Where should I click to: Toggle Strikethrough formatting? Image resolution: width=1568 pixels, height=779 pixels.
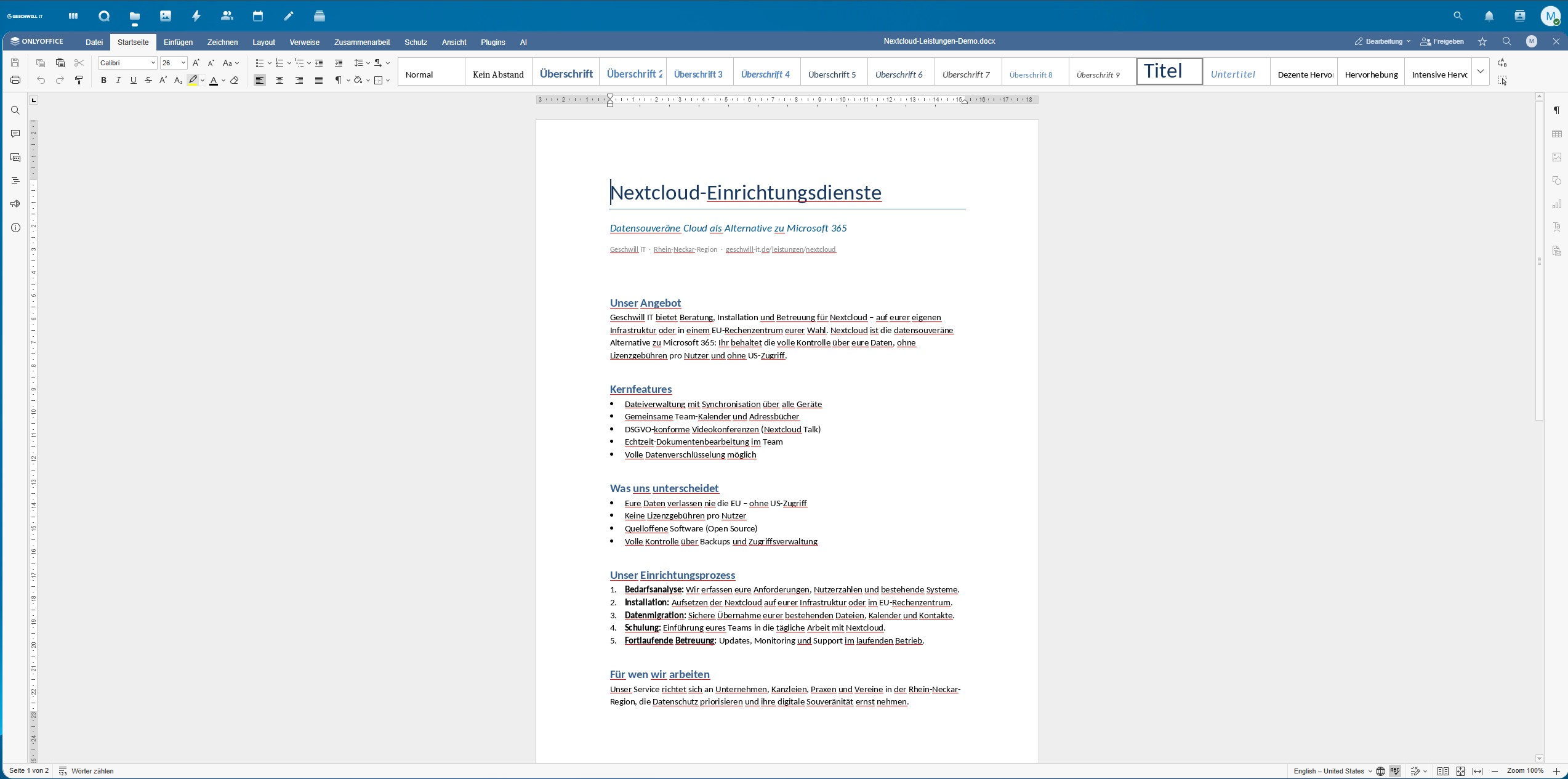pos(148,80)
